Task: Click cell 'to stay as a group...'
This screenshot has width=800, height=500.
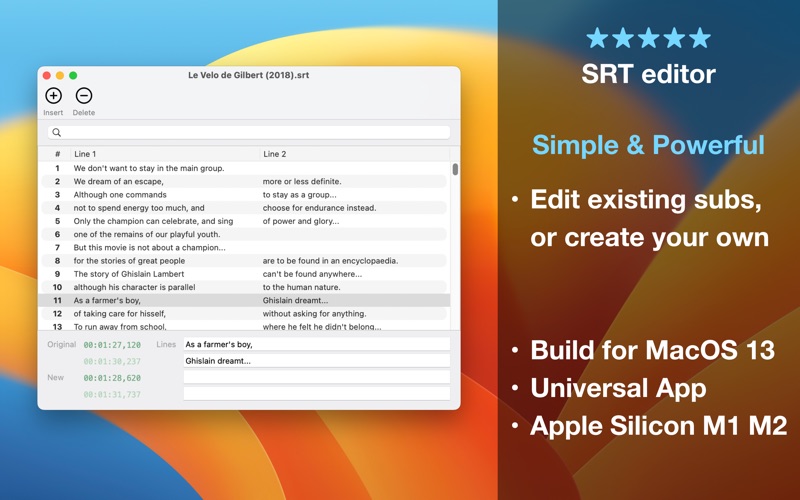Action: [x=299, y=195]
